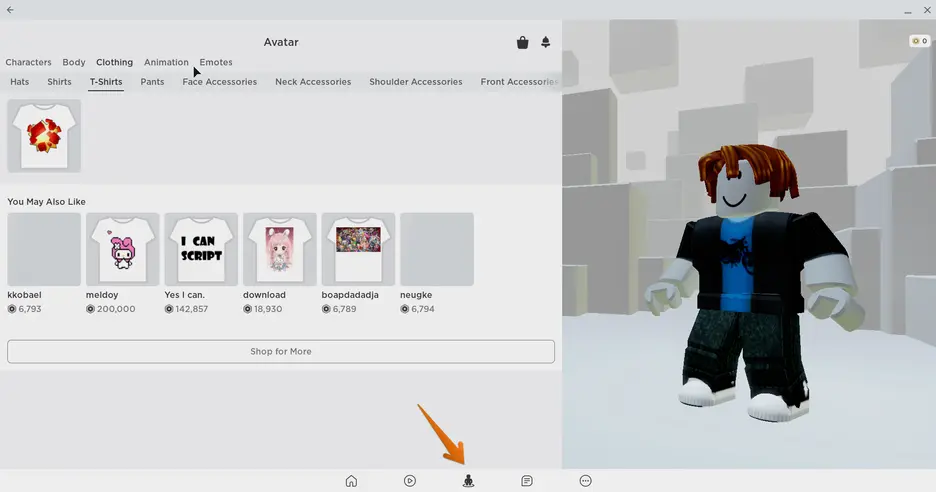Click the Shop for More button
This screenshot has width=936, height=492.
[281, 352]
